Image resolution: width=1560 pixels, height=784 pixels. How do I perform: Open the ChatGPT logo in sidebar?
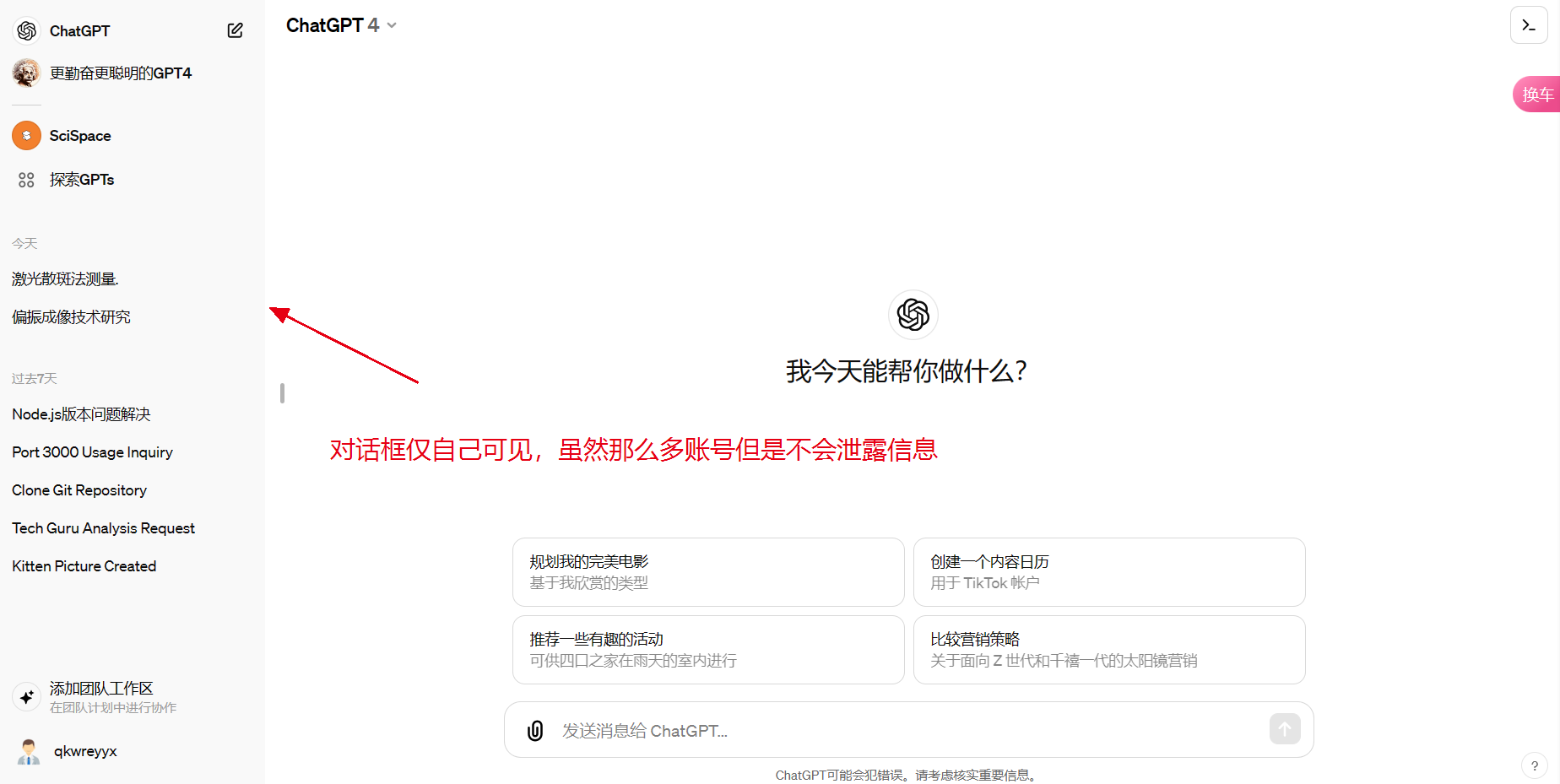pyautogui.click(x=27, y=30)
